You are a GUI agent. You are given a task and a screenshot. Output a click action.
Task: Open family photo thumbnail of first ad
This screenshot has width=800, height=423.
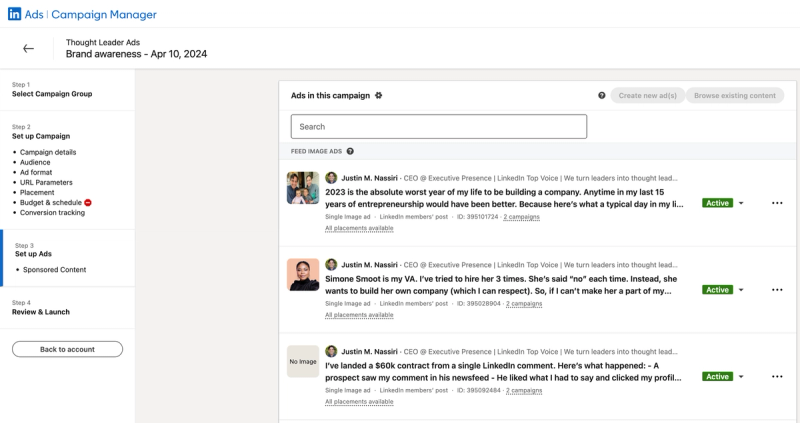[303, 188]
